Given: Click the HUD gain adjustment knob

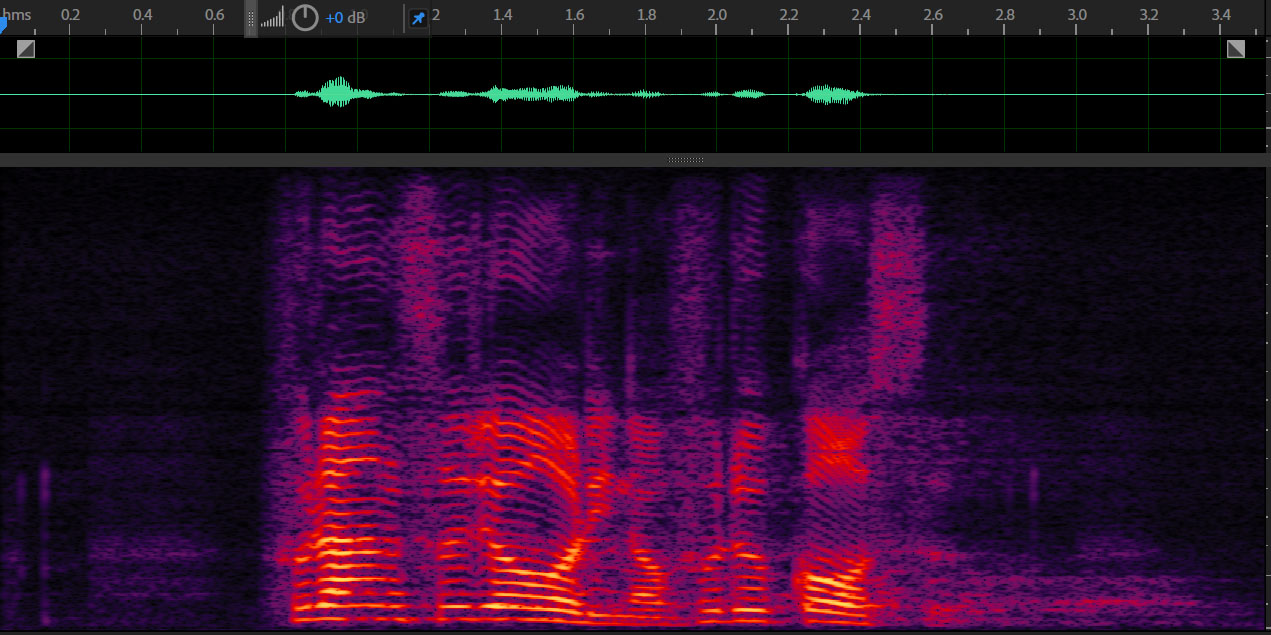Looking at the screenshot, I should [305, 18].
